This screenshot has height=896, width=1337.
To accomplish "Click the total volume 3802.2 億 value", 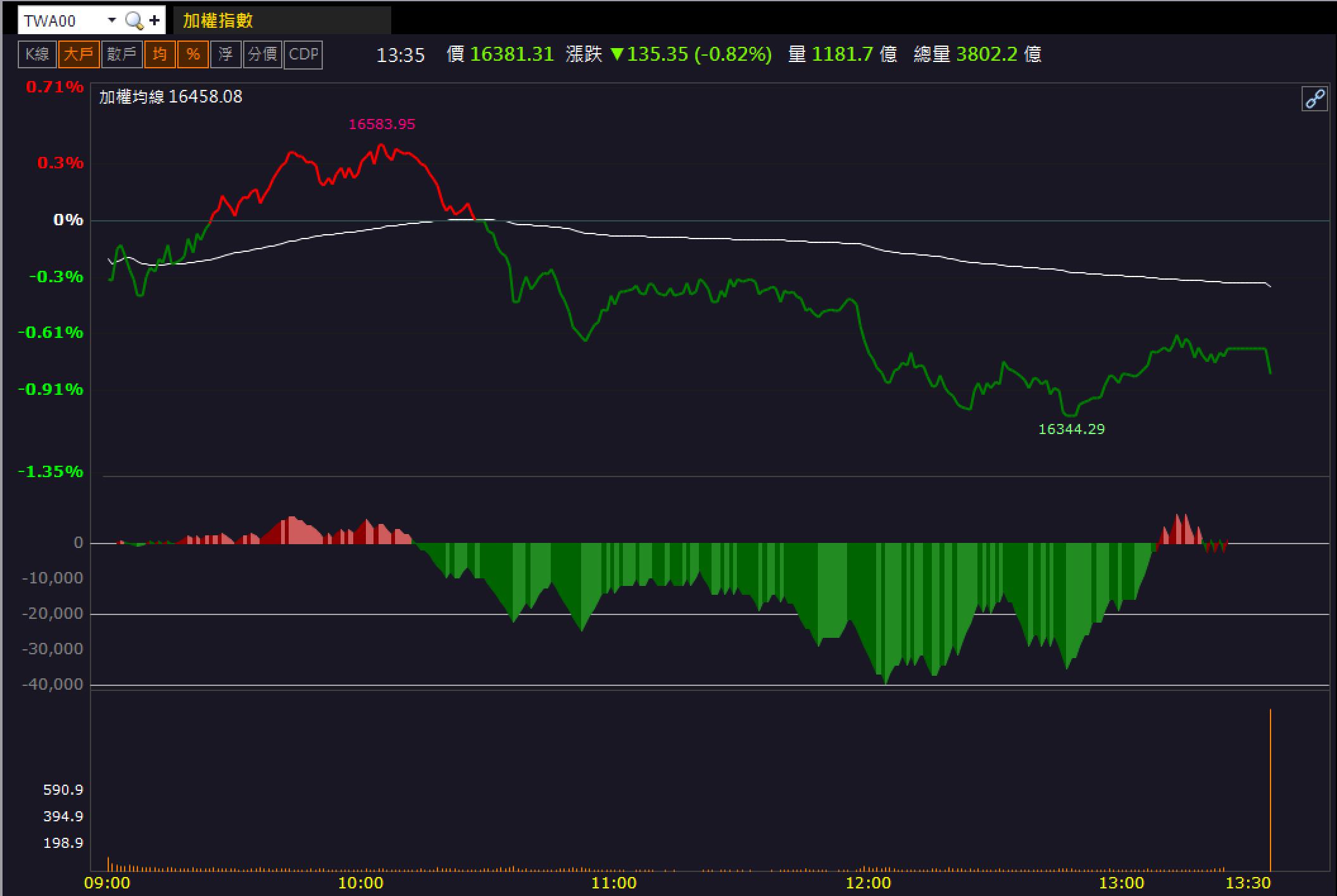I will coord(998,54).
